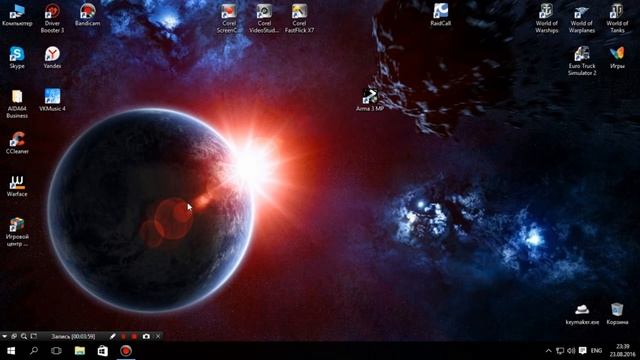Expand the recorder bar dropdown arrow

coord(4,336)
